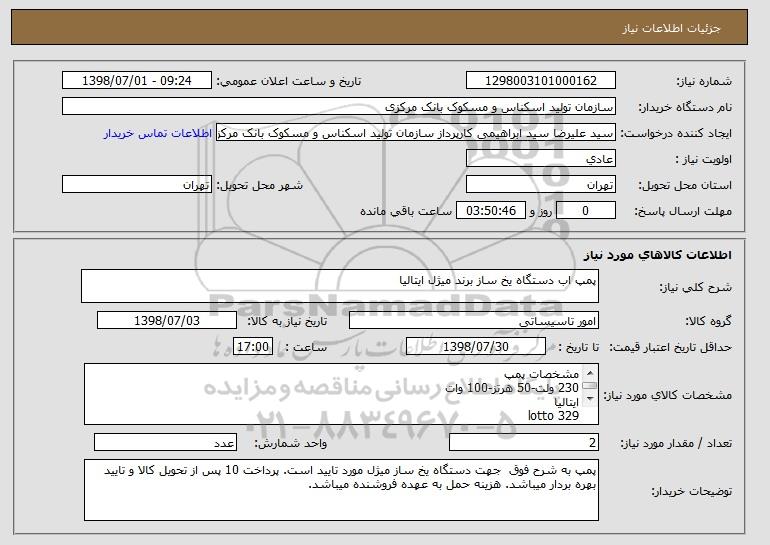Click the 'مشخصات پمپ' line in specifications
This screenshot has height=545, width=770.
click(542, 374)
